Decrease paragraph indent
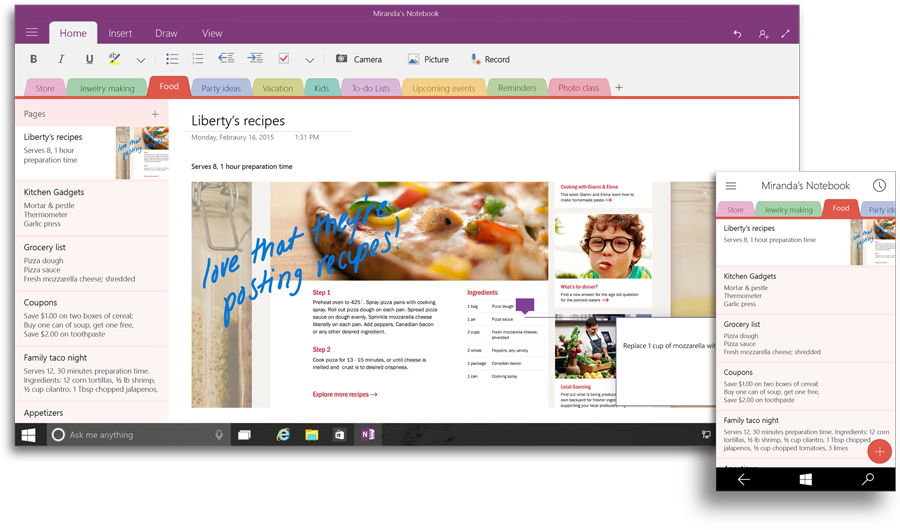Screen dimensions: 900x530 (226, 59)
